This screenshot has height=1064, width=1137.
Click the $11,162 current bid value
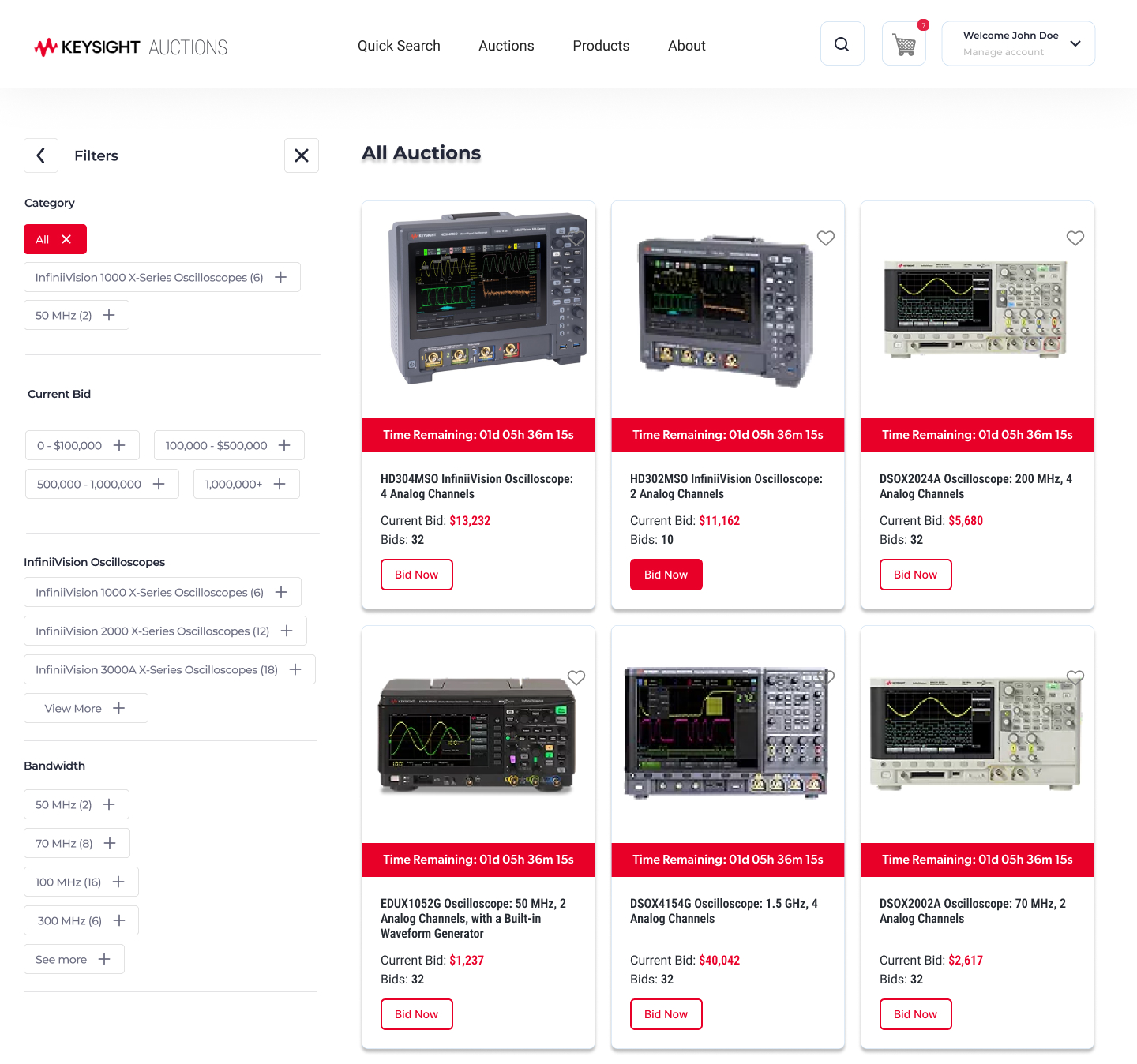pos(719,521)
